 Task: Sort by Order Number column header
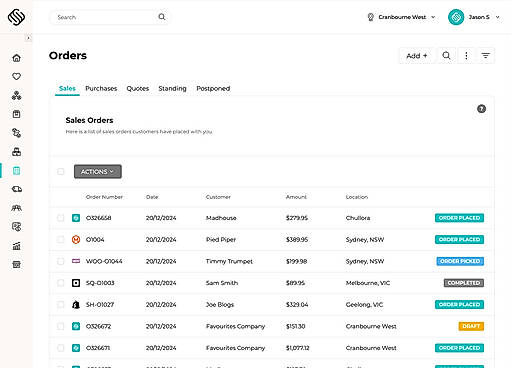click(104, 197)
